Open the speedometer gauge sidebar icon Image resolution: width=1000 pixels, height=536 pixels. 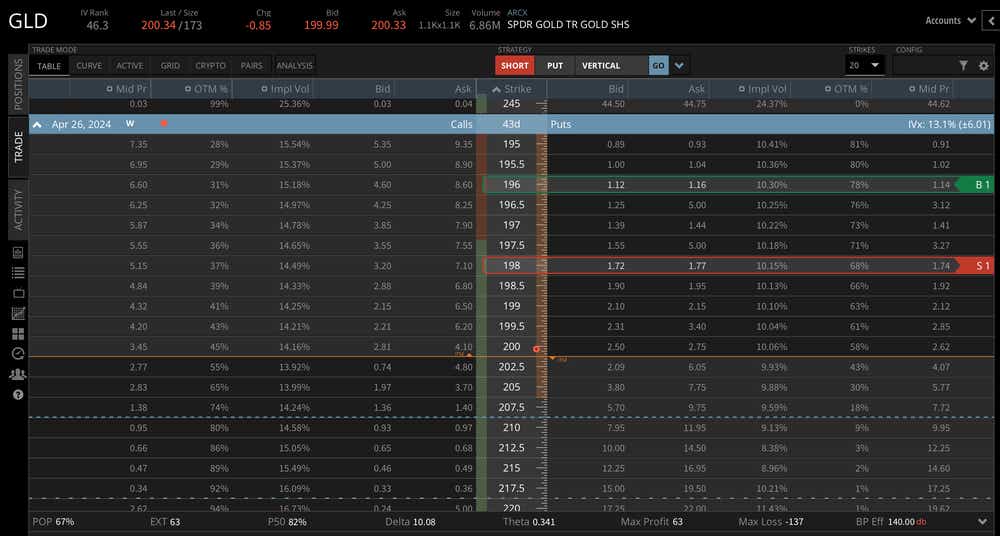coord(18,354)
